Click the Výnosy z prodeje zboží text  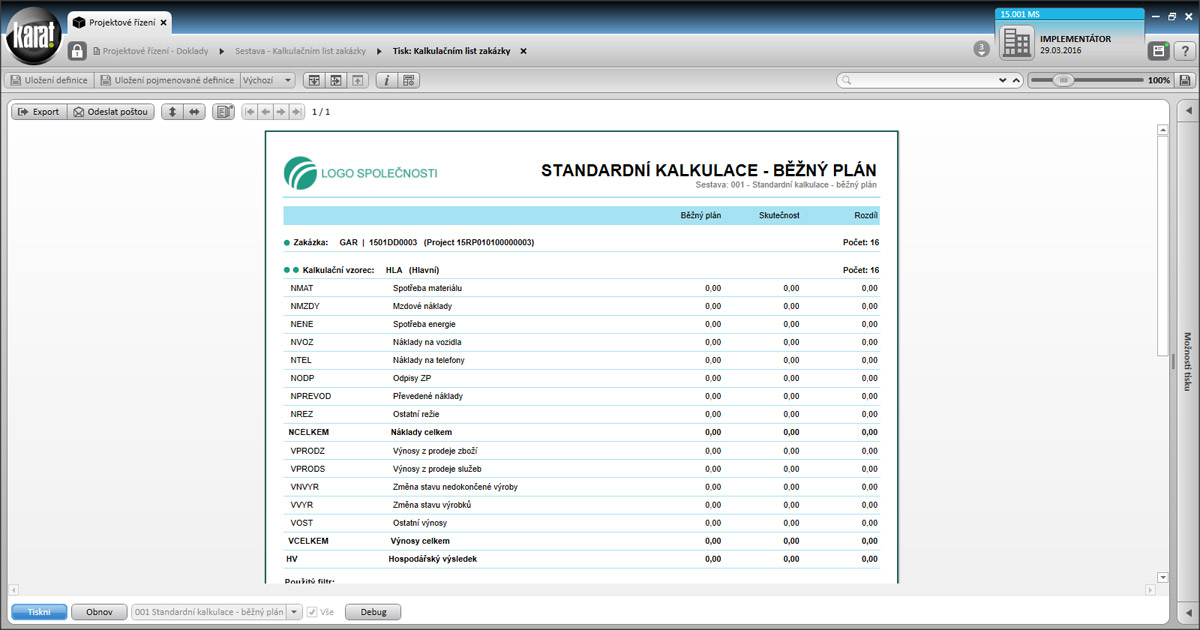click(436, 450)
